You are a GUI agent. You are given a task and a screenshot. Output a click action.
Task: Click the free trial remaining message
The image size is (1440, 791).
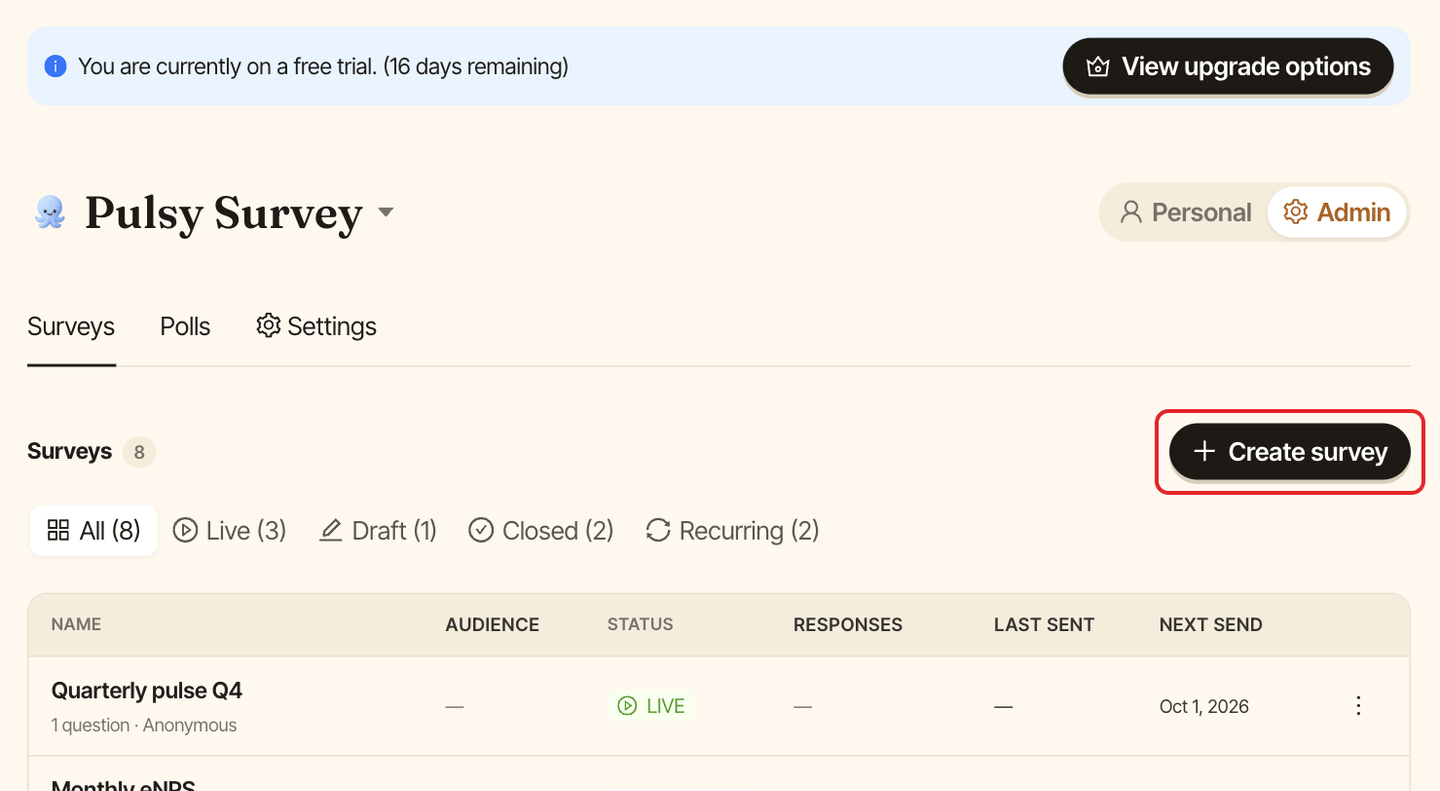[323, 67]
